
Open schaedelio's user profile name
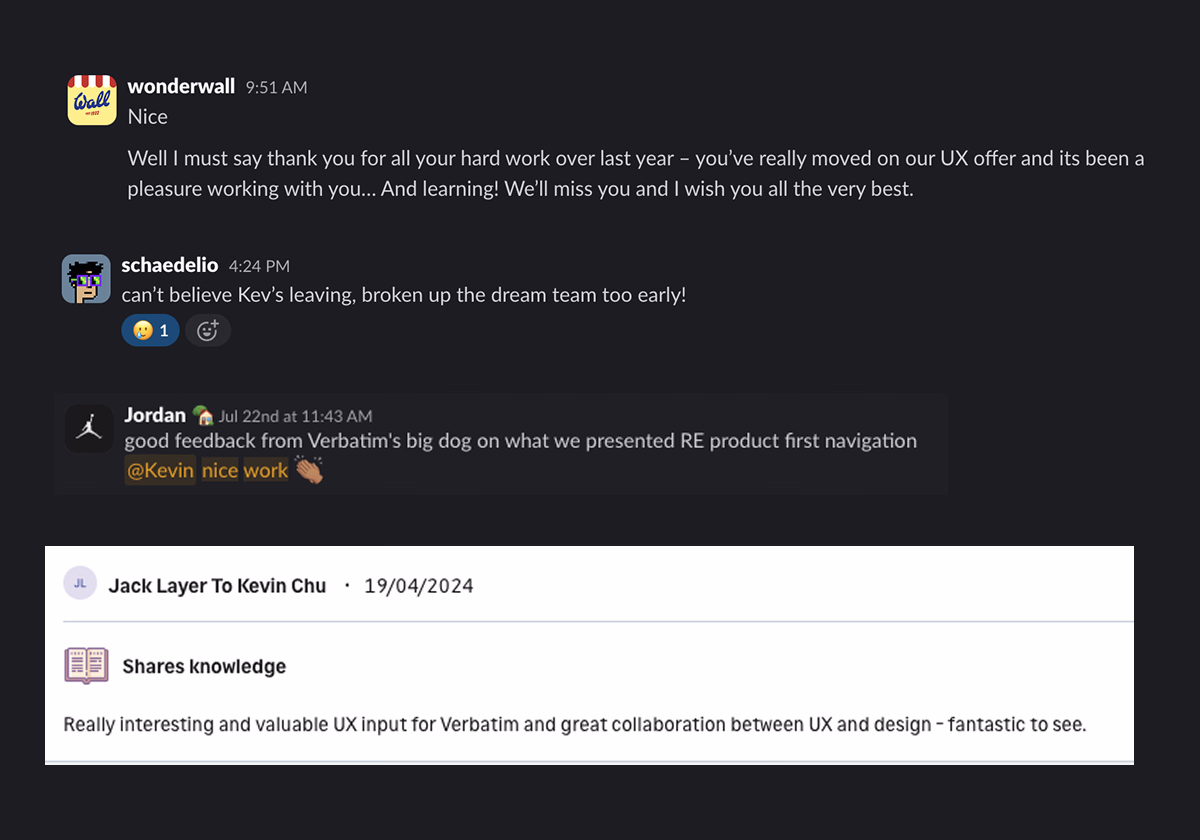click(x=170, y=266)
